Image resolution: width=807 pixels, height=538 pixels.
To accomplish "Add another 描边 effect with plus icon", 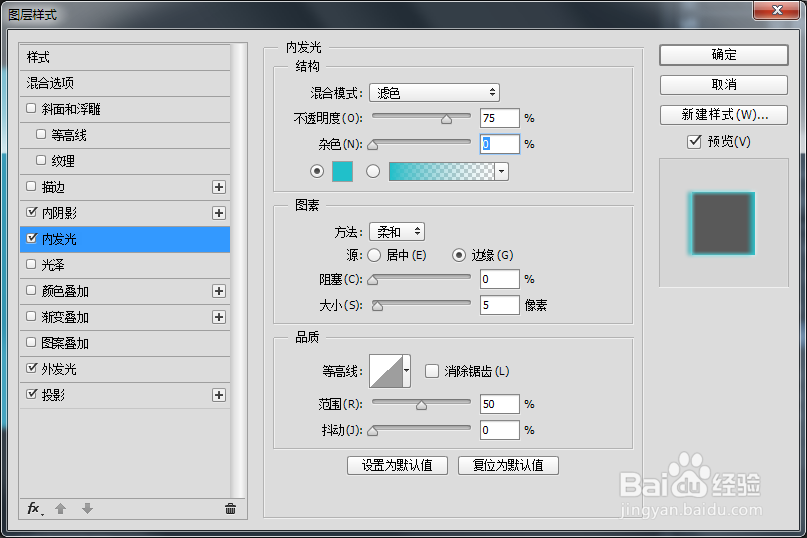I will coord(219,187).
